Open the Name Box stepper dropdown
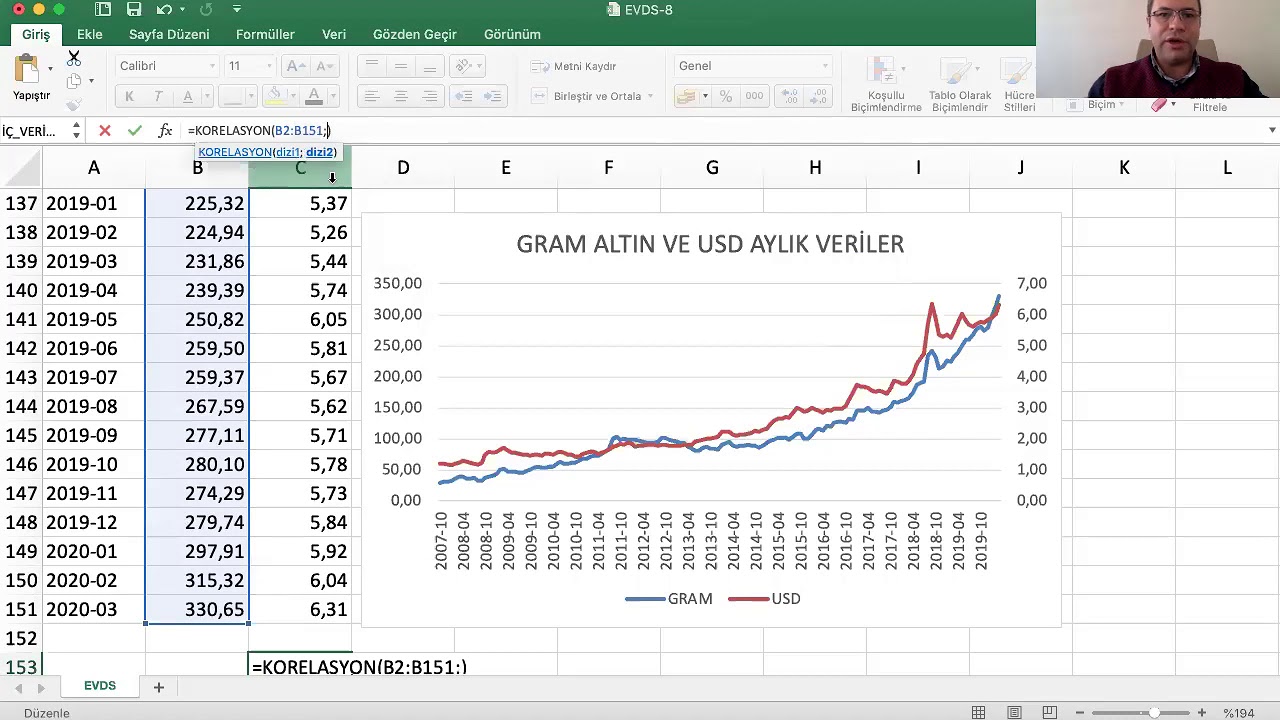 coord(76,130)
